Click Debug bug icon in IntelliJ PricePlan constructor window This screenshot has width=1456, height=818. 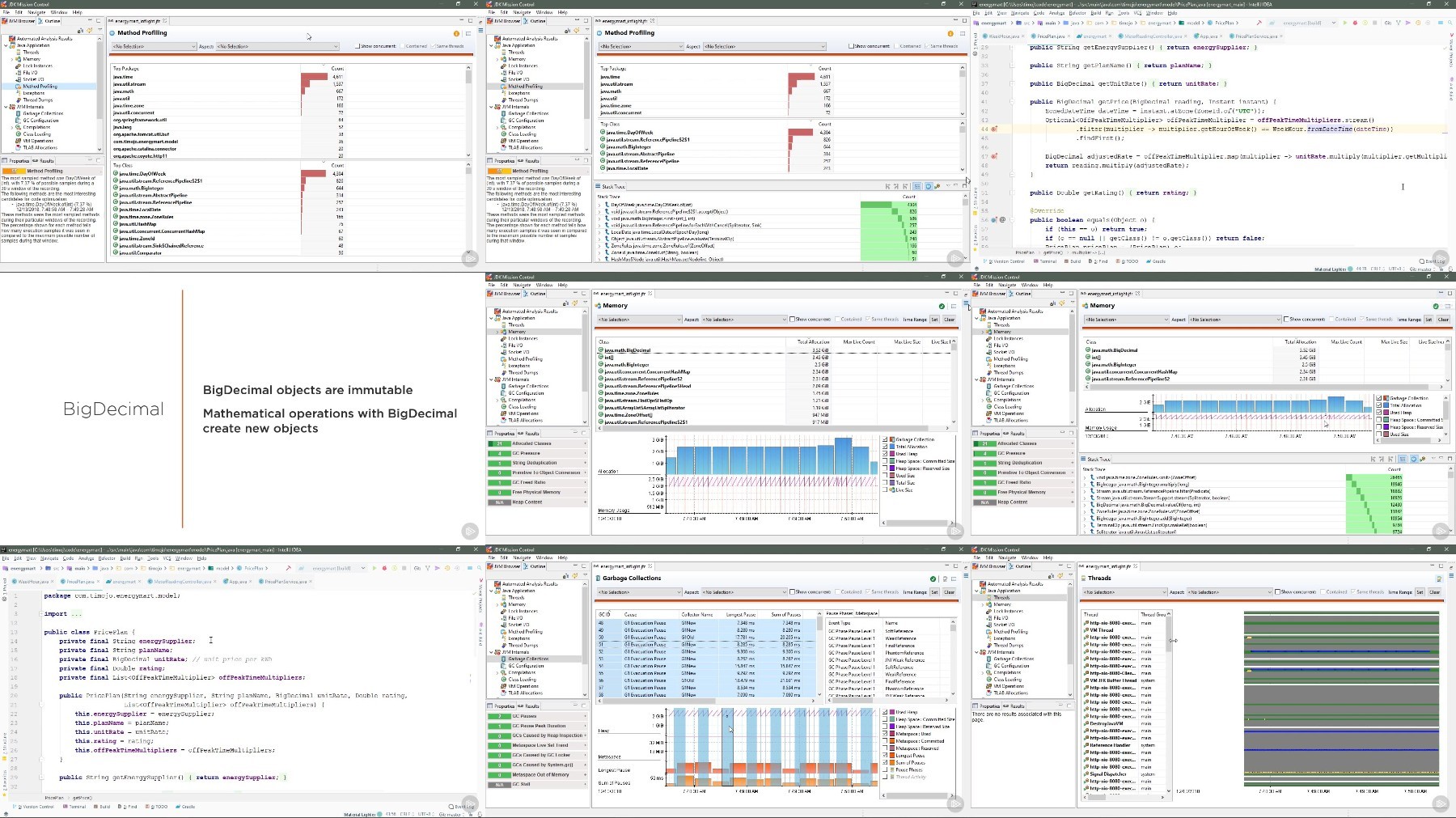[384, 568]
